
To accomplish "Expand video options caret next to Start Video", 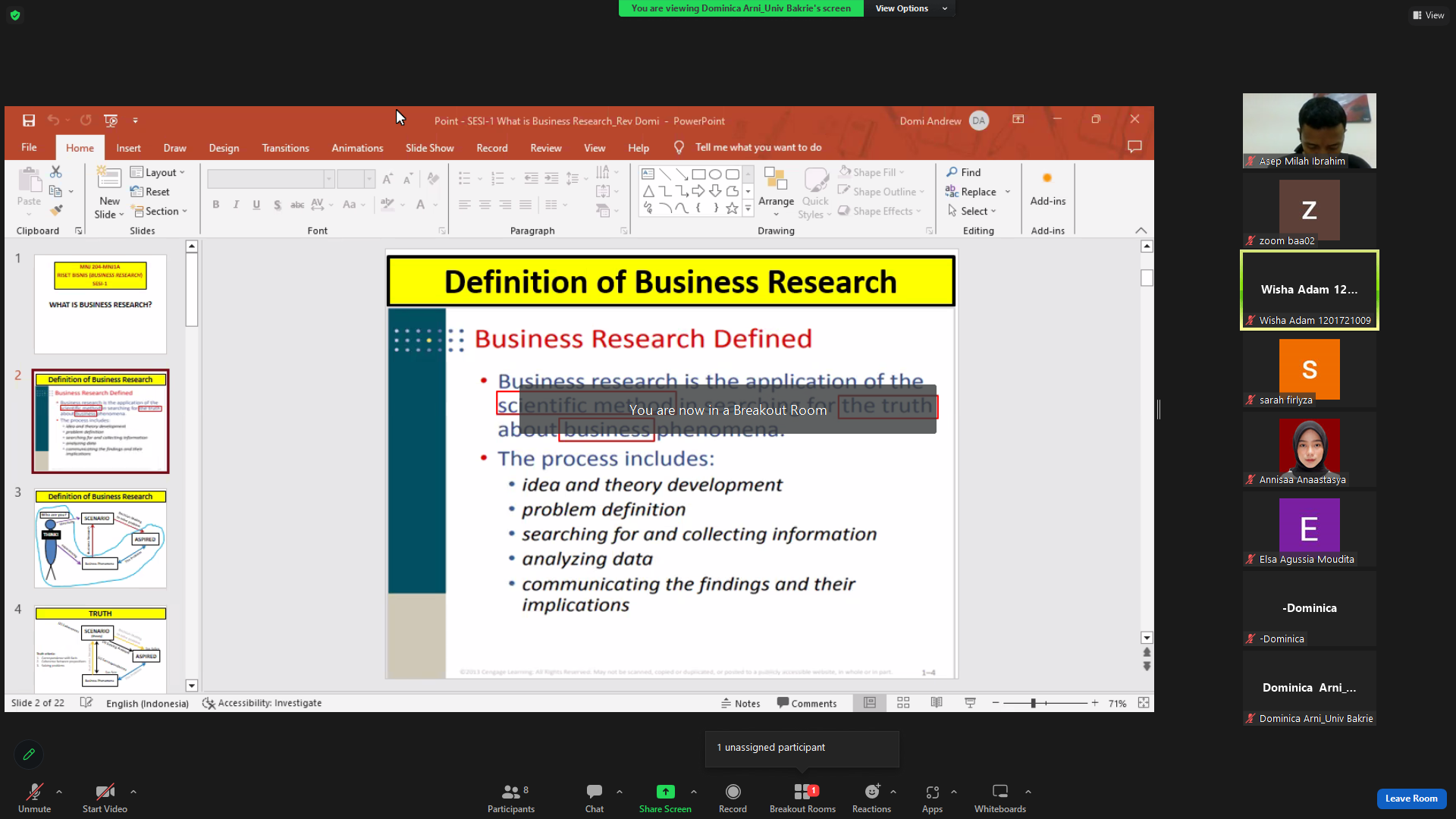I will [x=133, y=792].
